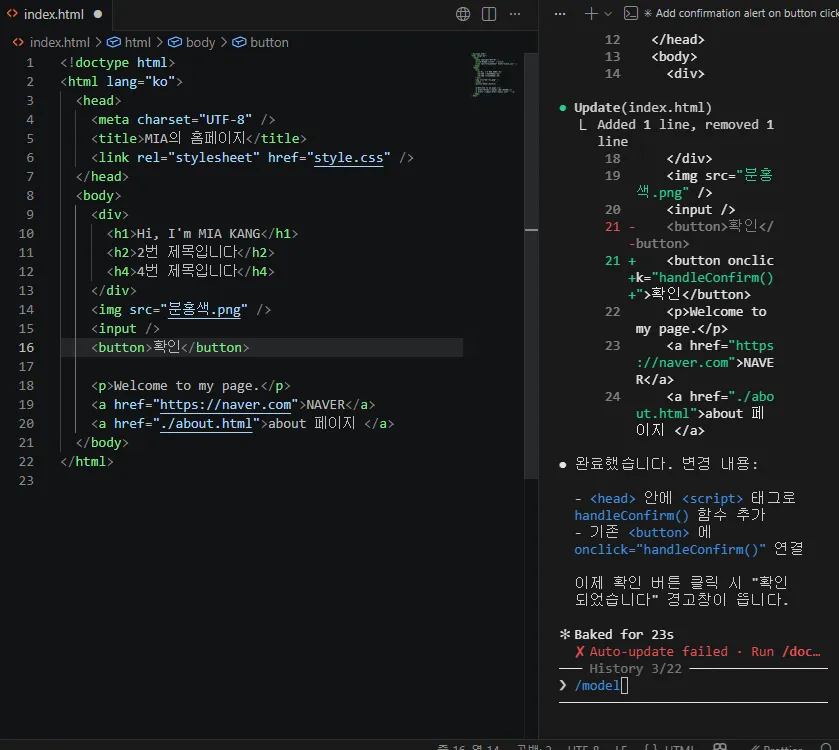Click the unsaved dot on index.html tab
Screen dimensions: 839x750
click(98, 14)
